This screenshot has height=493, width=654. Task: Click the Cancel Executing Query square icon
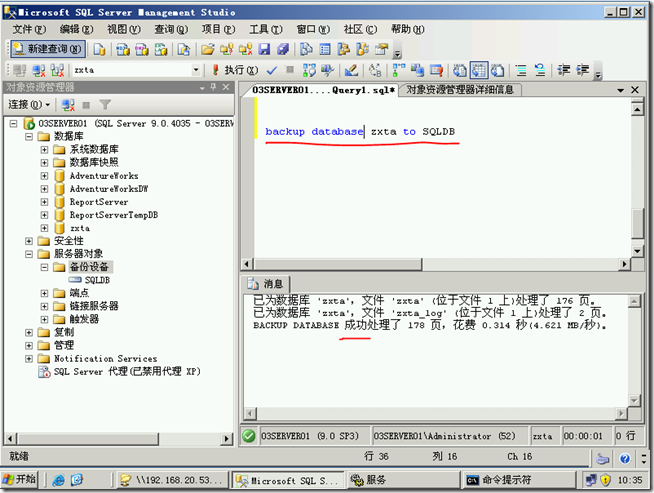pos(290,70)
